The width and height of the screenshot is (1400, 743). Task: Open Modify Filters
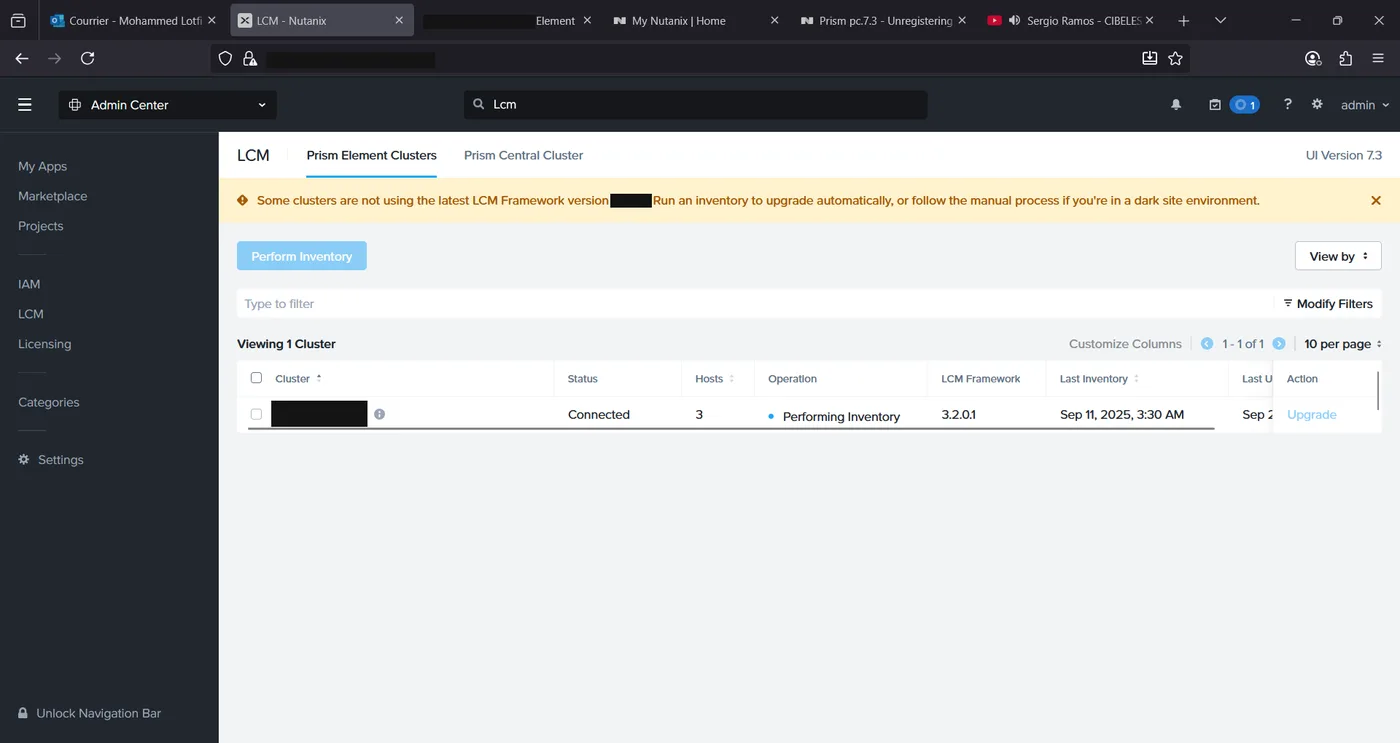1328,304
